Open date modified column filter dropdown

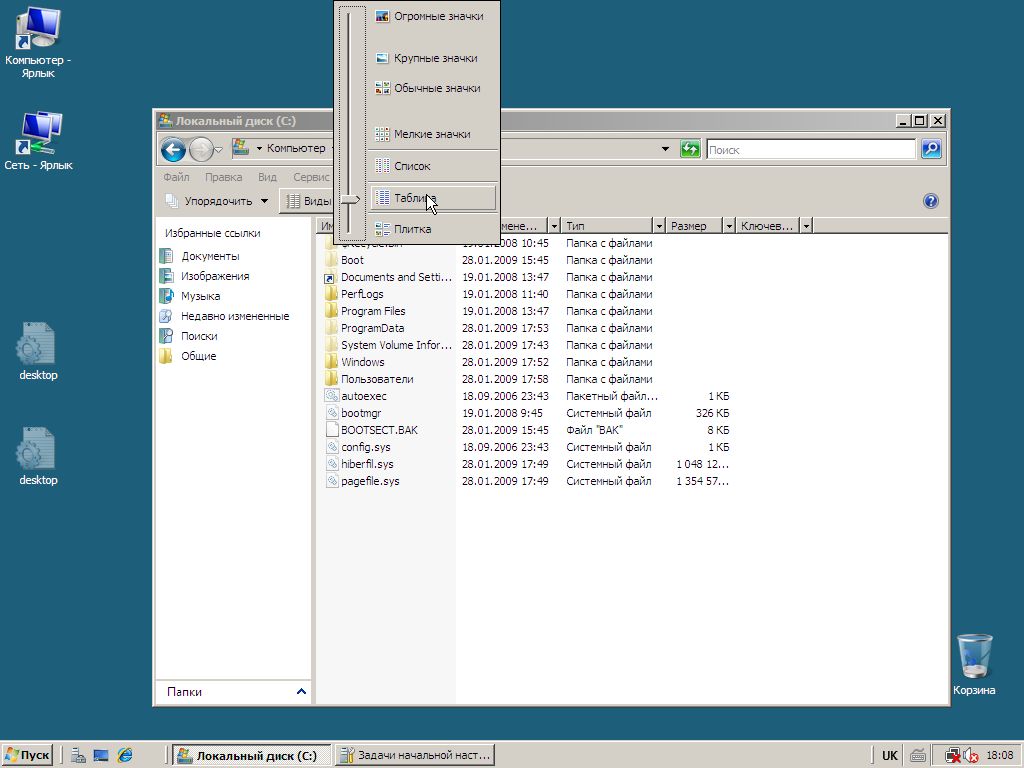tap(554, 226)
